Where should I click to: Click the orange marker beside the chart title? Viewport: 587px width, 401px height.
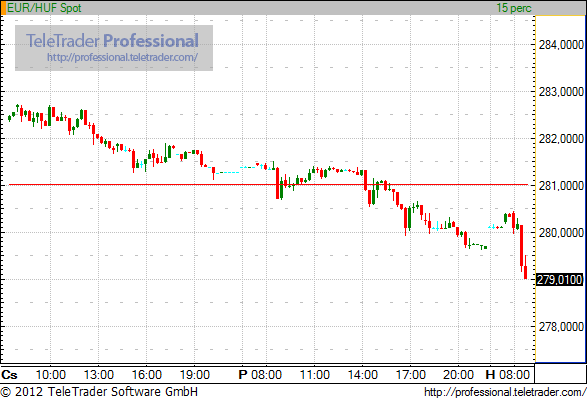(3, 8)
